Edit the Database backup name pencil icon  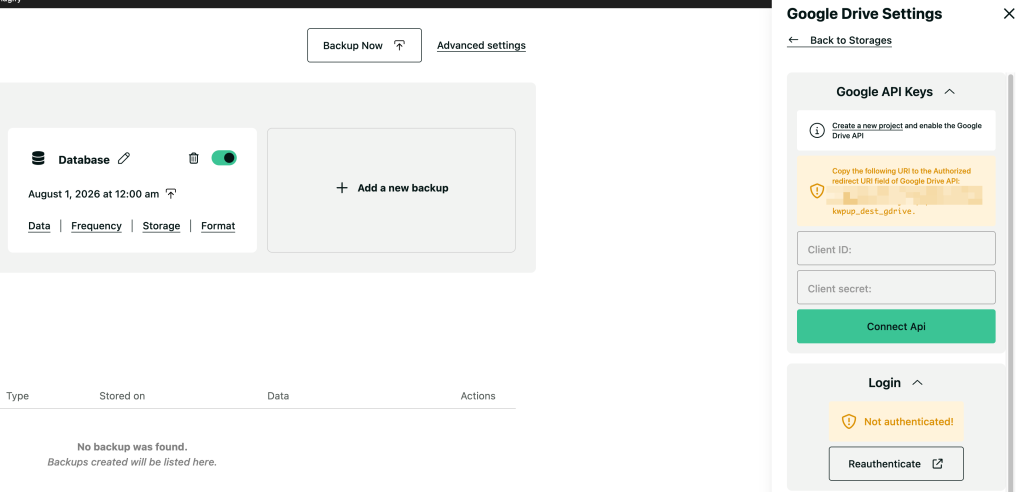tap(124, 158)
